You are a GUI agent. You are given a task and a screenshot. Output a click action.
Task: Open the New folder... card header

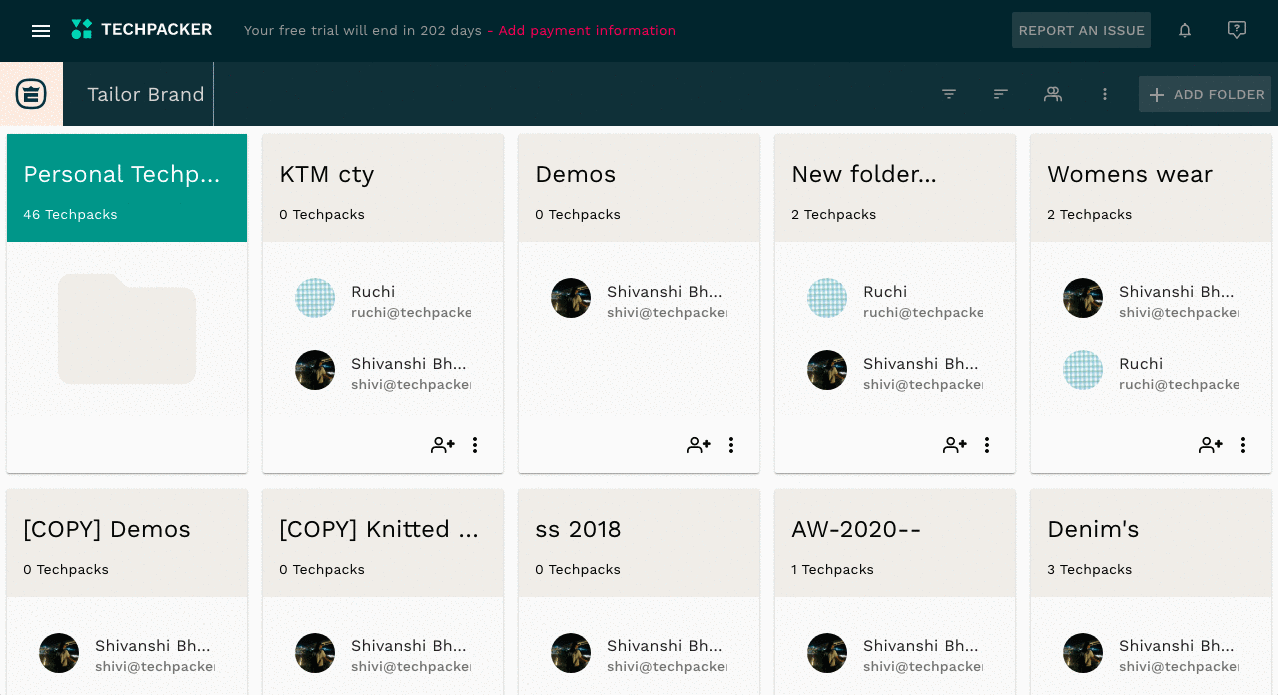895,188
